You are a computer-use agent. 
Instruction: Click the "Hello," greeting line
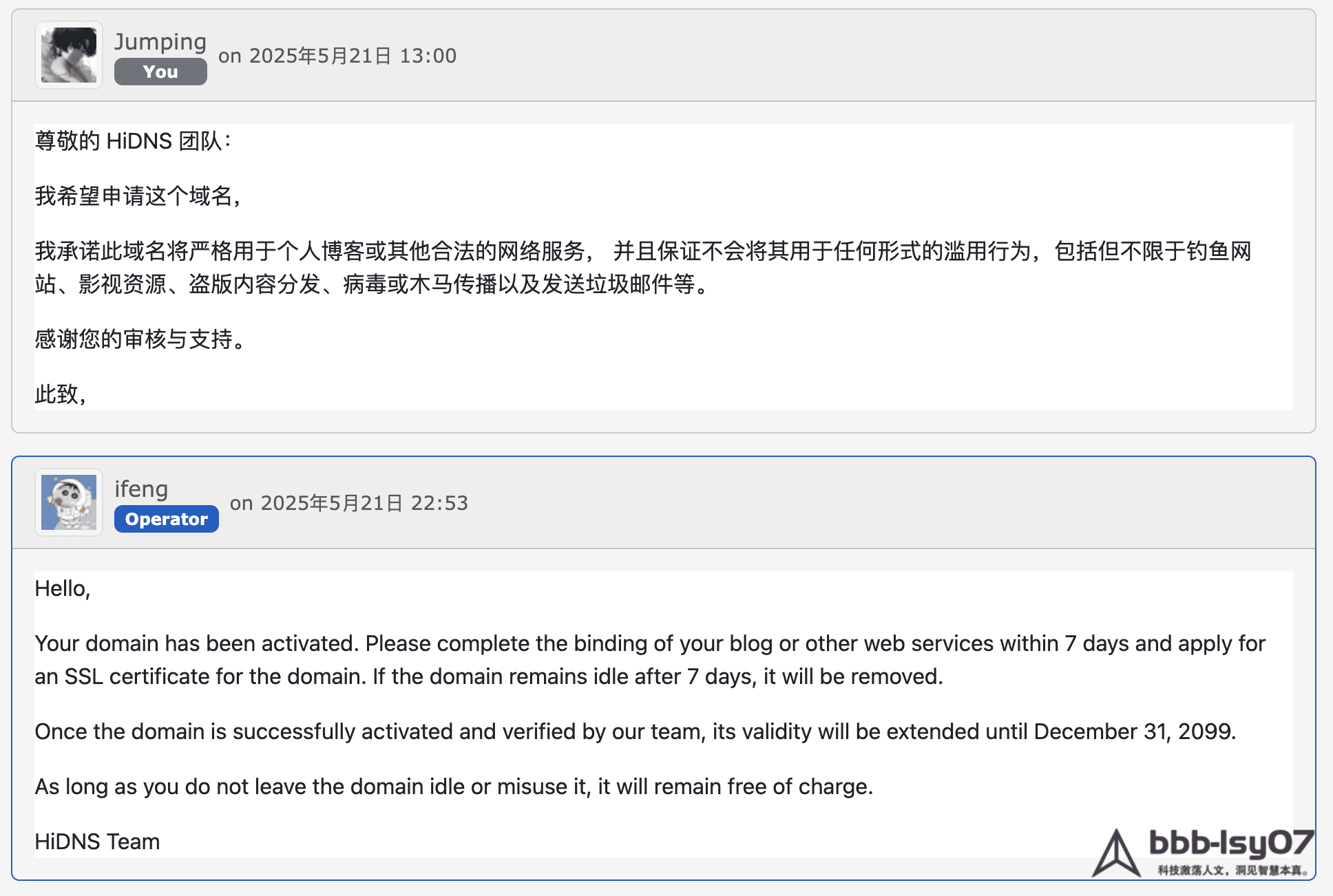(63, 588)
